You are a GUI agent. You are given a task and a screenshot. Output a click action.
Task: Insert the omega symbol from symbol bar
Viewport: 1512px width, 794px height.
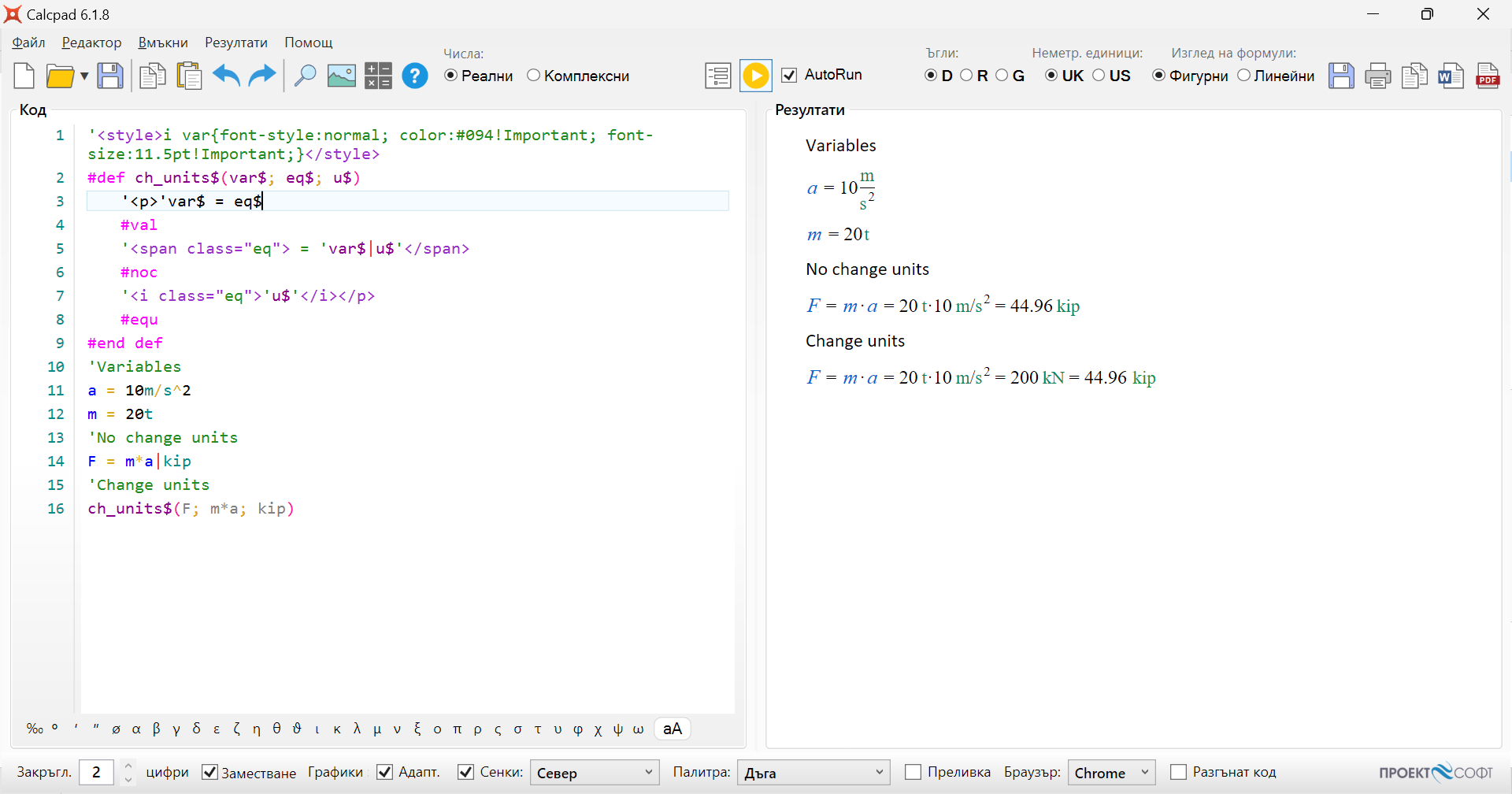click(x=638, y=729)
